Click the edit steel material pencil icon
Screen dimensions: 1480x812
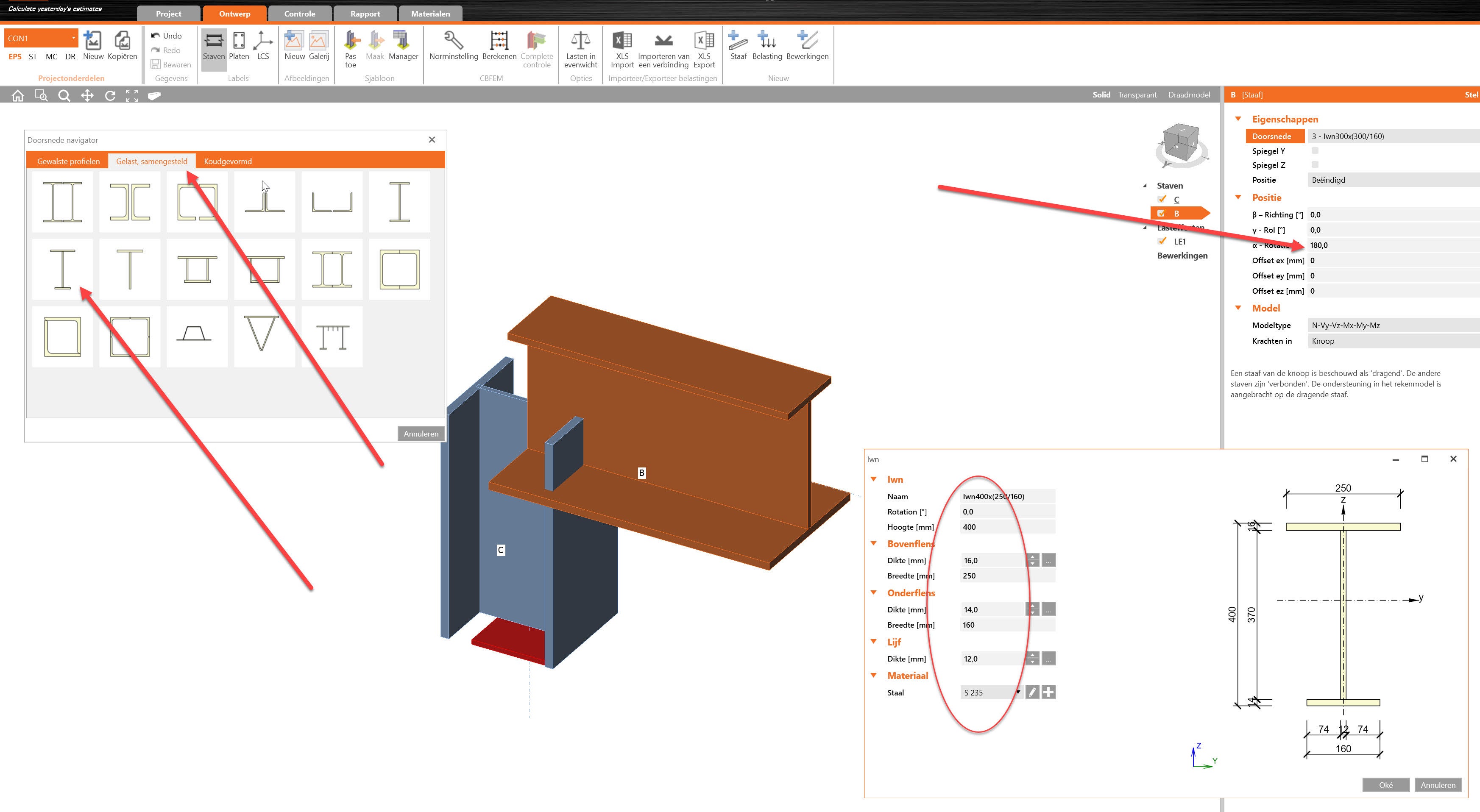[x=1032, y=692]
